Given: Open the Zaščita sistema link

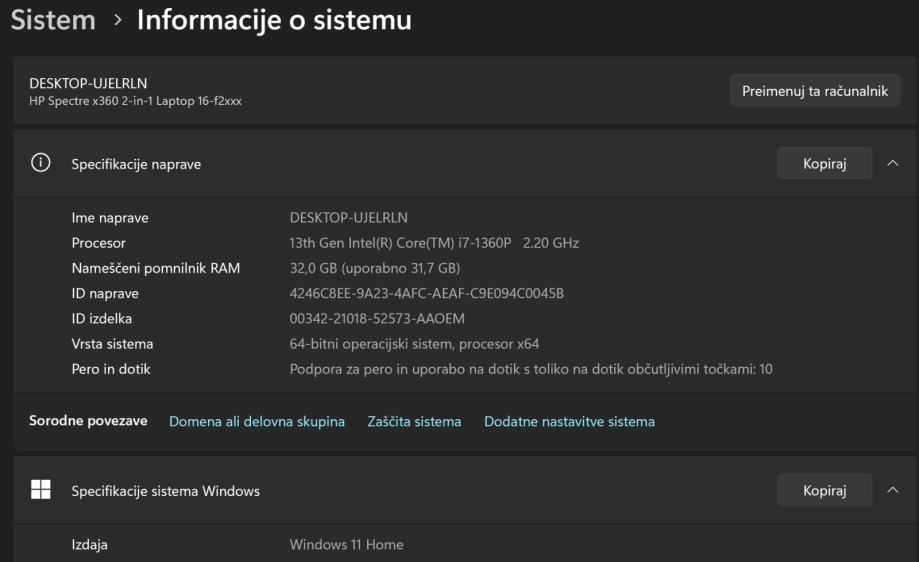Looking at the screenshot, I should click(x=414, y=422).
